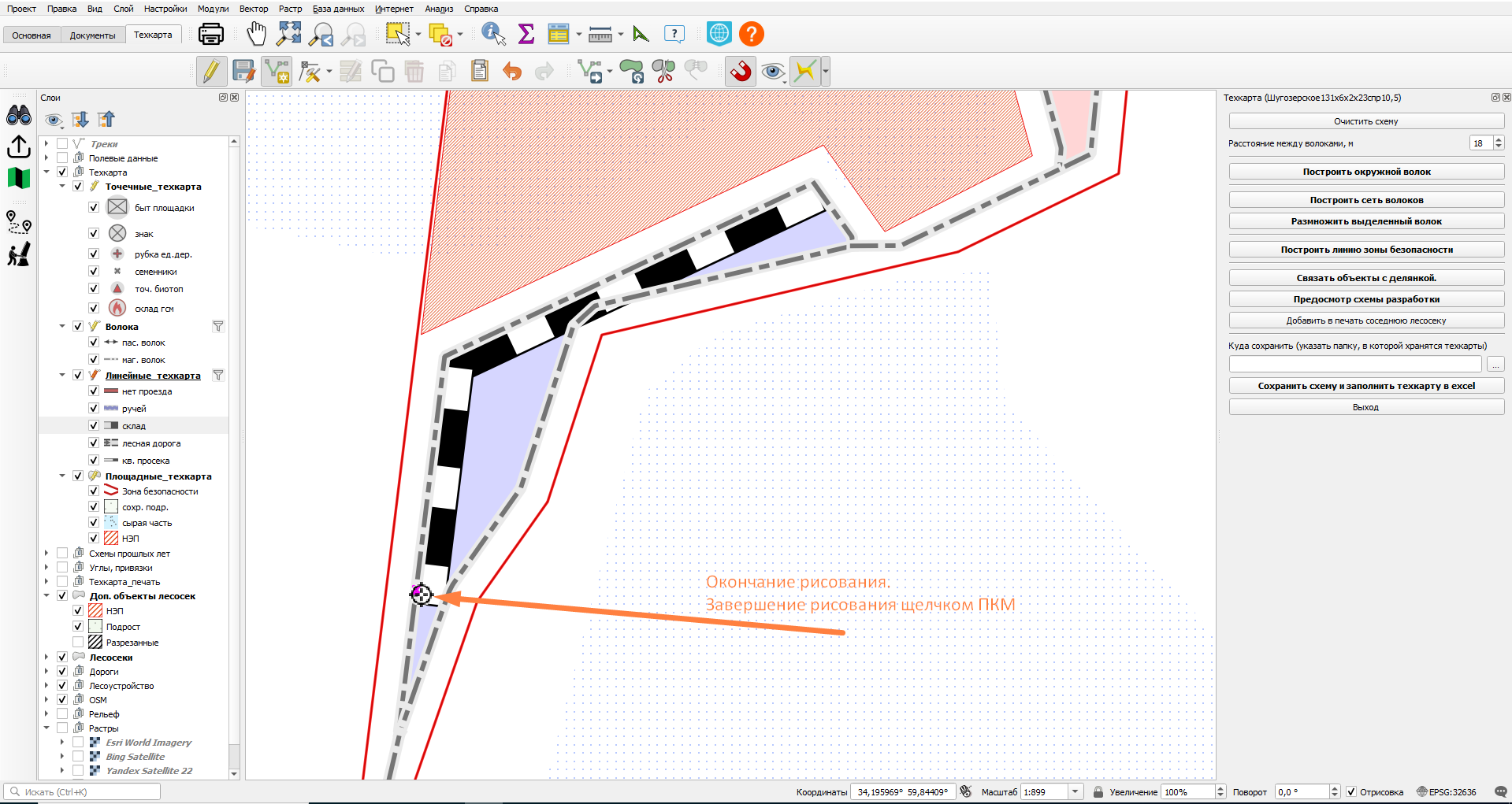The height and width of the screenshot is (804, 1512).
Task: Open the Statistical Summary sigma icon
Action: tap(526, 34)
